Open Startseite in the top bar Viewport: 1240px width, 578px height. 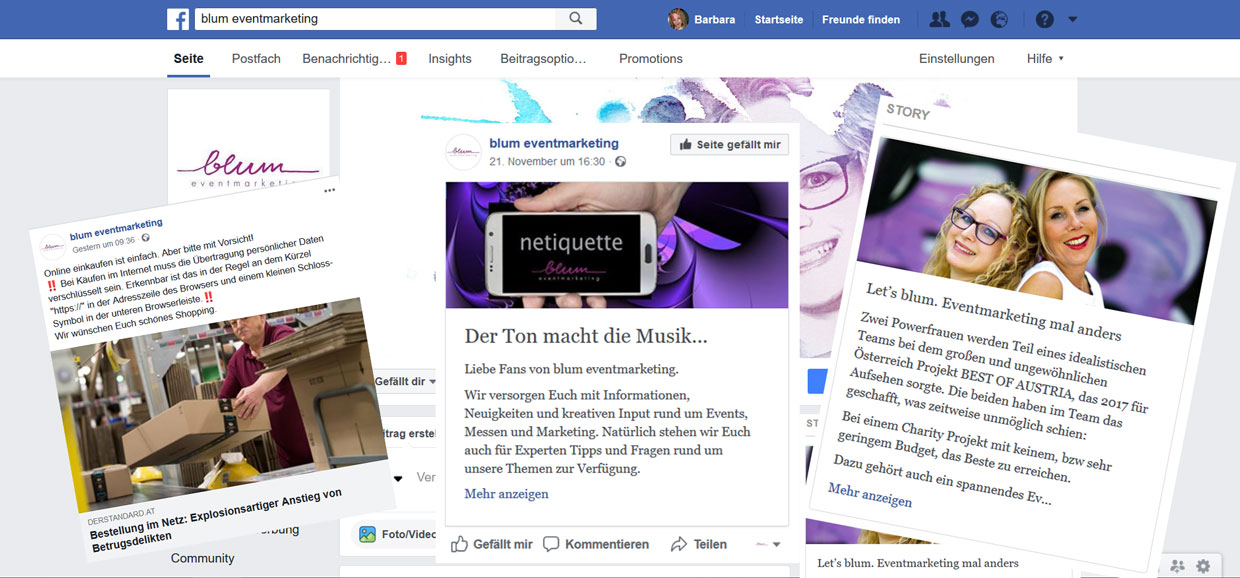pyautogui.click(x=779, y=19)
